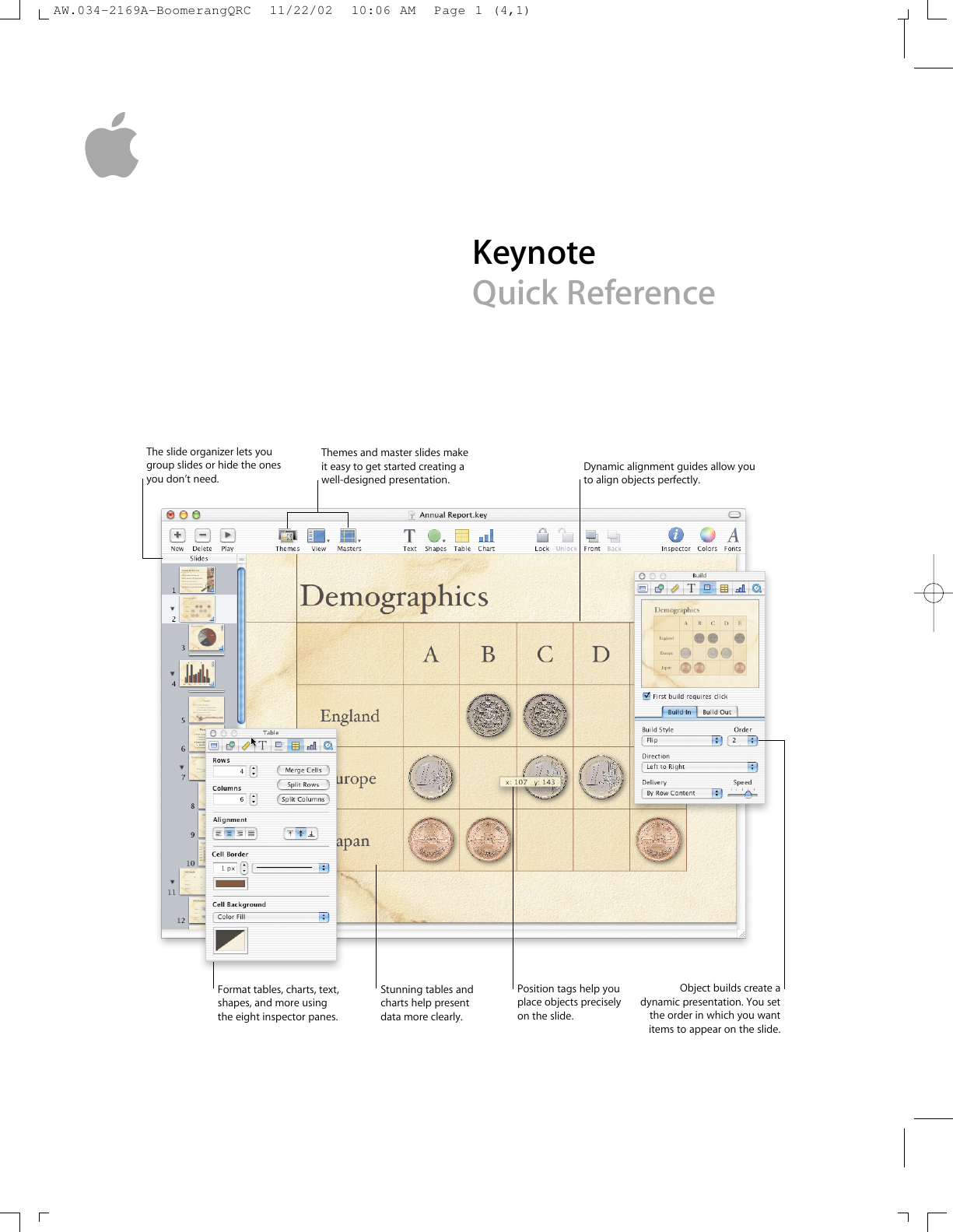Image resolution: width=953 pixels, height=1232 pixels.
Task: Collapse the slide 2 group triangle
Action: click(173, 609)
